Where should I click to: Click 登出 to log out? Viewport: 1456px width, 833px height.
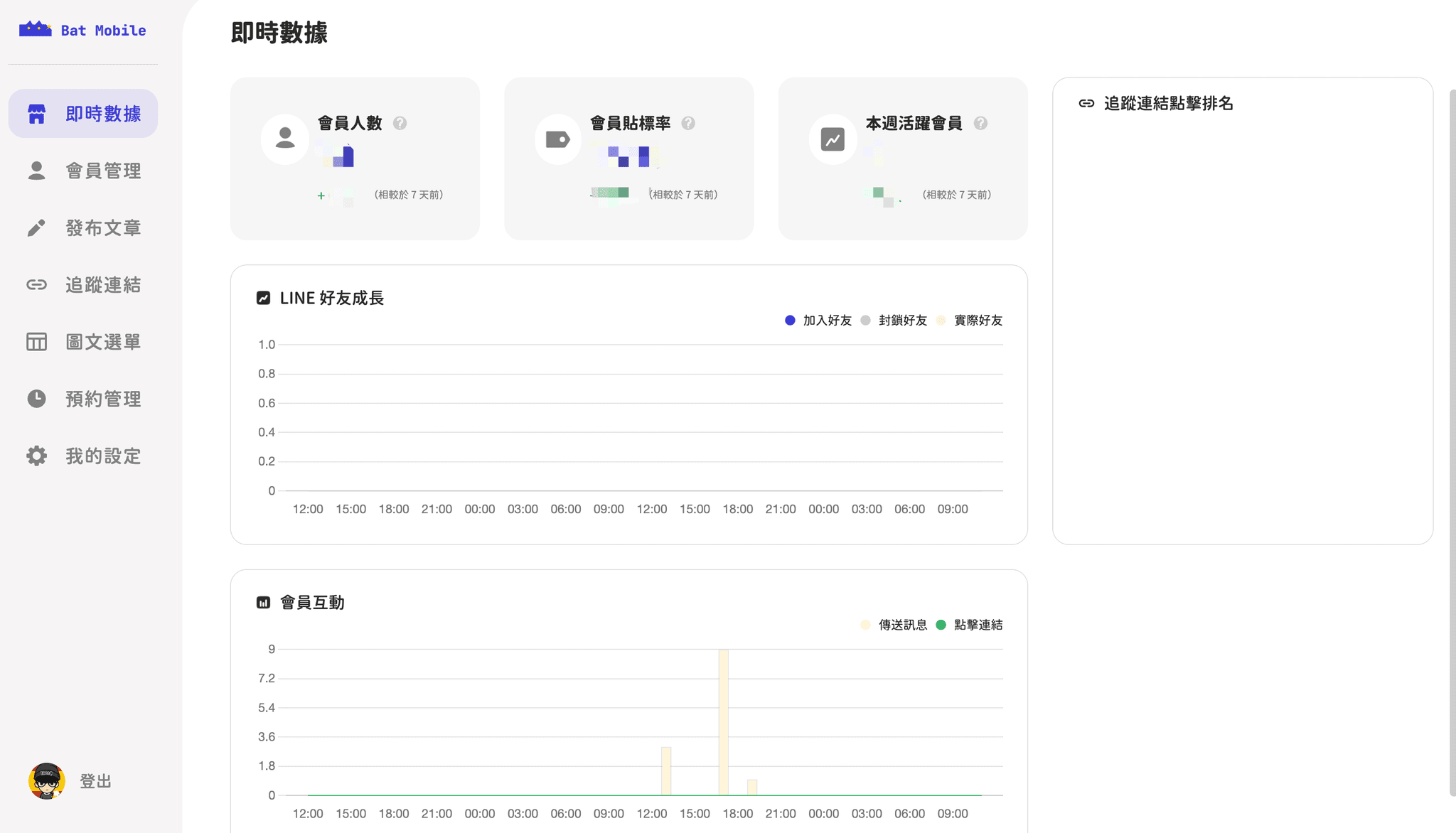click(95, 781)
